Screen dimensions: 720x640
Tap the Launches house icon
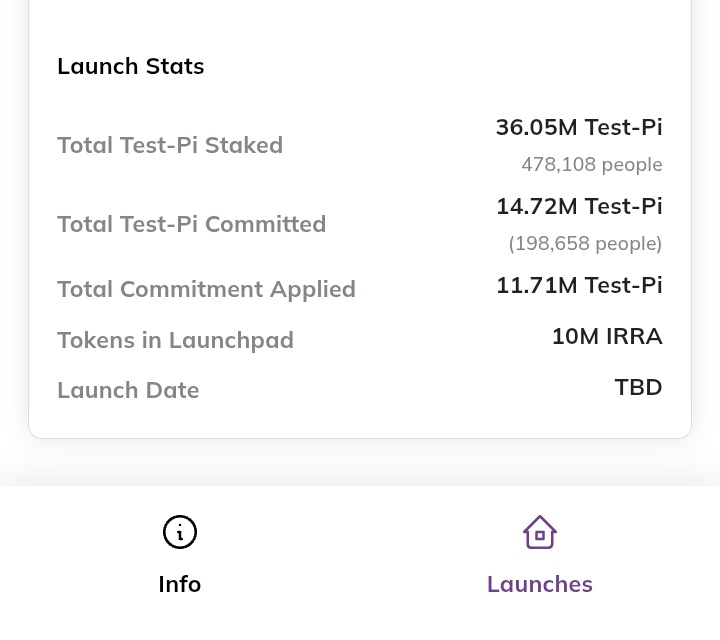tap(540, 532)
